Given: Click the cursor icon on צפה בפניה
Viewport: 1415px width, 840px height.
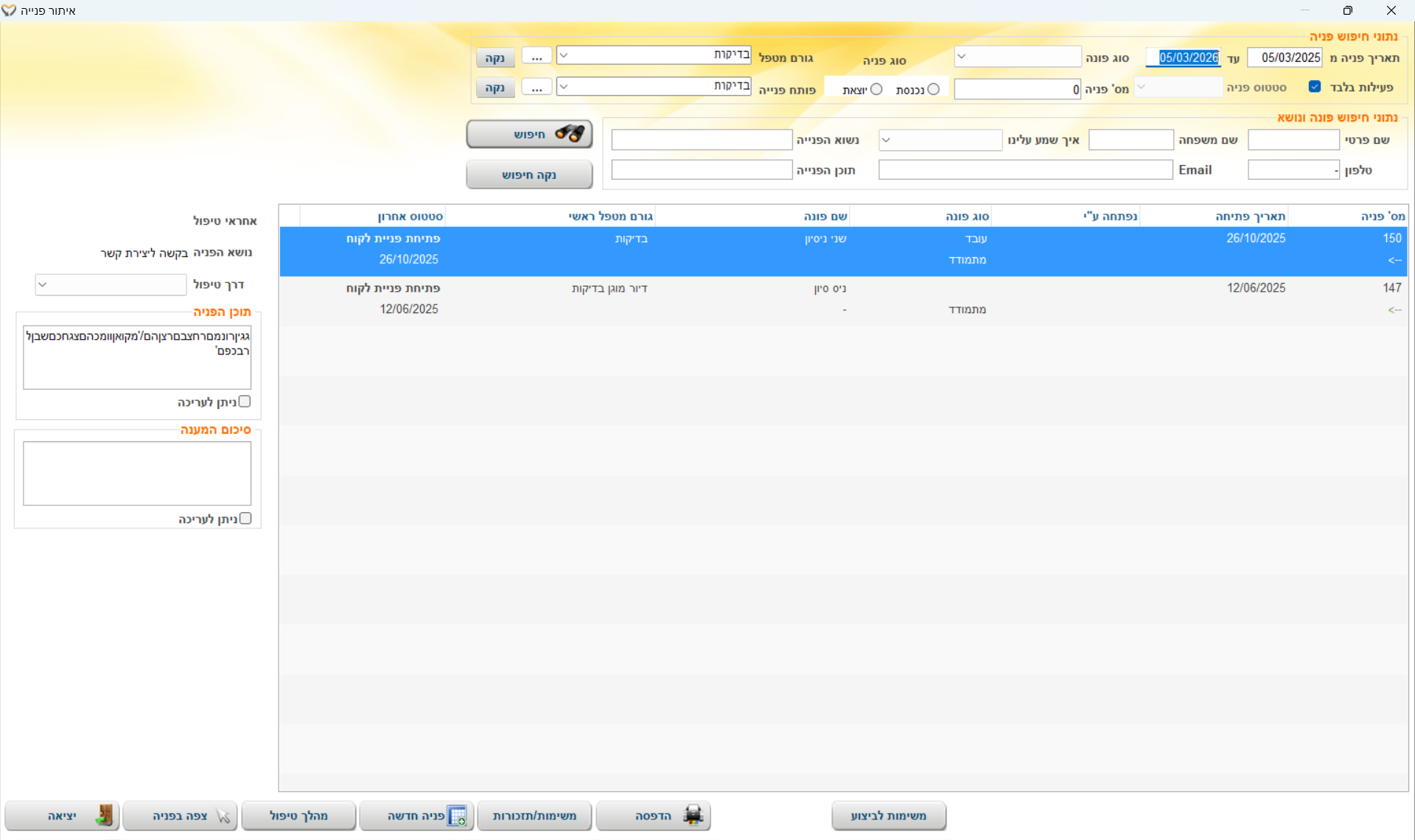Looking at the screenshot, I should pos(223,816).
